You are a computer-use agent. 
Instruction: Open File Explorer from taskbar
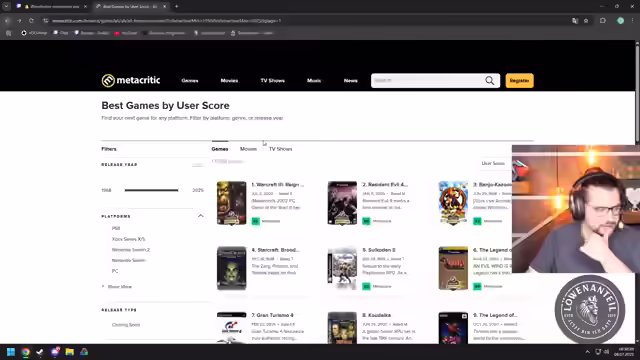point(69,352)
